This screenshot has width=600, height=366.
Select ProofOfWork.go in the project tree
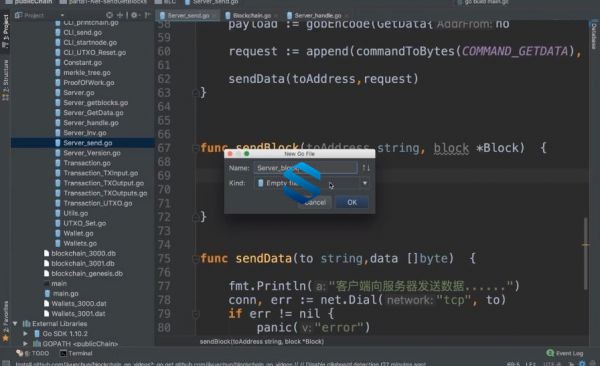(88, 83)
